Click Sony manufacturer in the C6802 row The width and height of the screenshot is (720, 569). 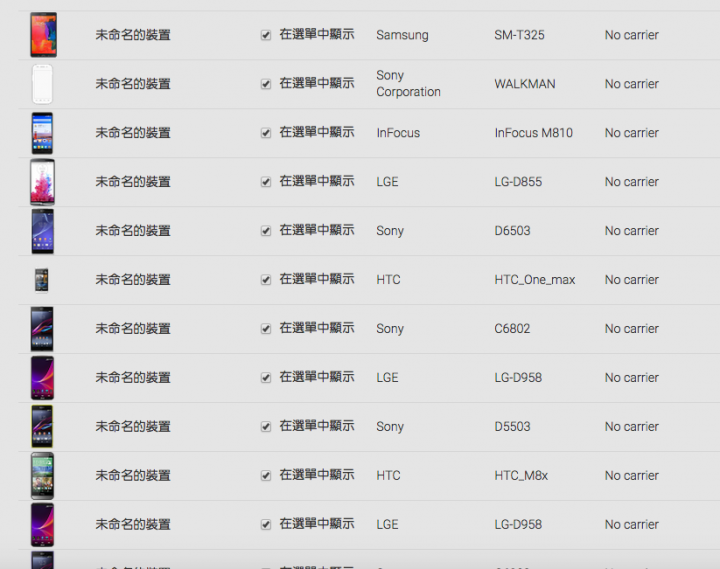click(390, 329)
